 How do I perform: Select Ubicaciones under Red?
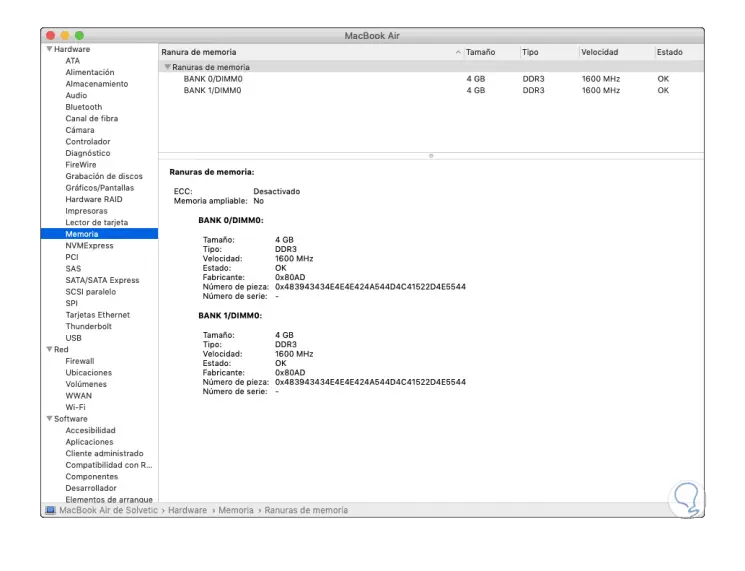pyautogui.click(x=88, y=372)
